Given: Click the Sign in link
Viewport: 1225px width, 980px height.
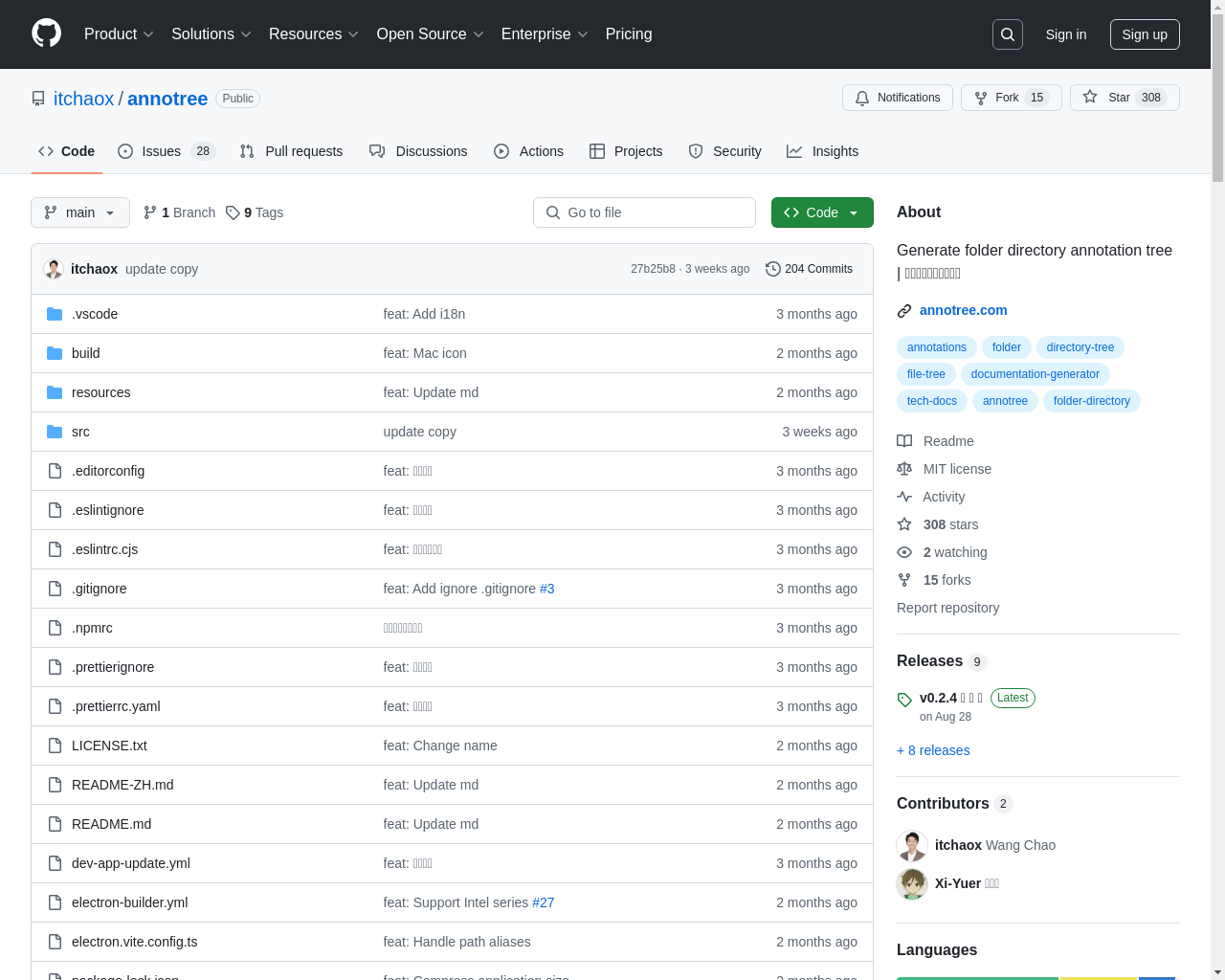Looking at the screenshot, I should (x=1065, y=34).
